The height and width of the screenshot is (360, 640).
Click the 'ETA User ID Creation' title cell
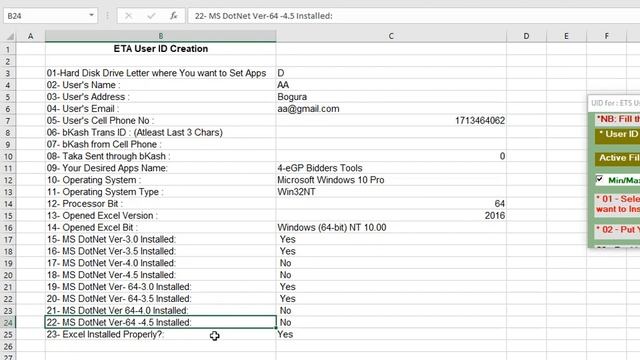[160, 49]
